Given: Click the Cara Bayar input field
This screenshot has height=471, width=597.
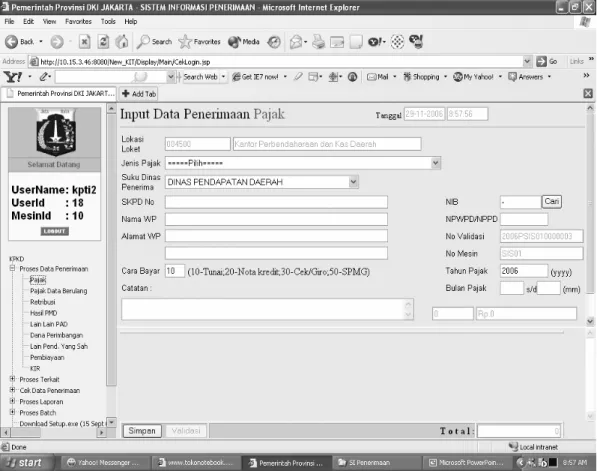Looking at the screenshot, I should point(175,271).
